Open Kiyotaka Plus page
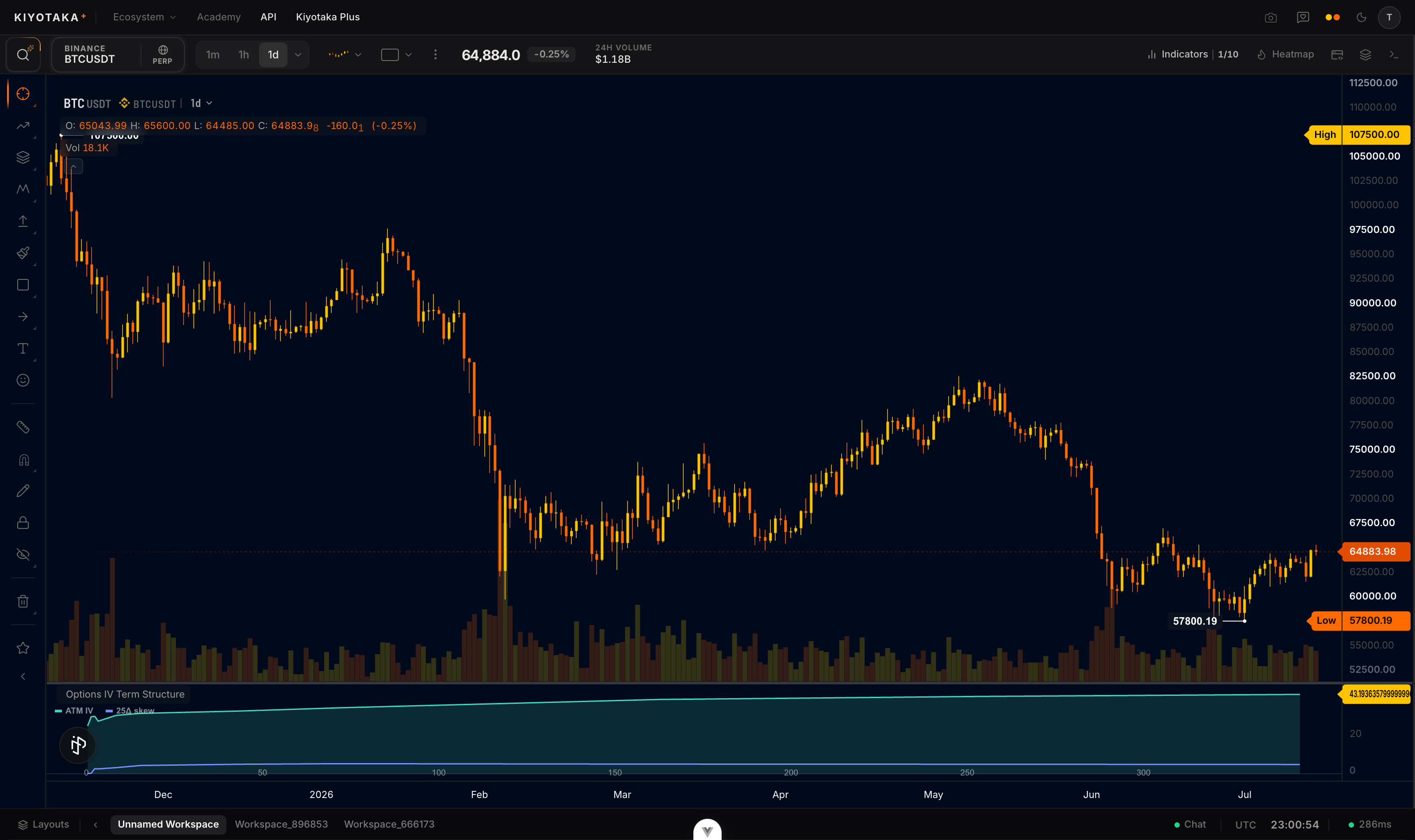The height and width of the screenshot is (840, 1415). [328, 17]
